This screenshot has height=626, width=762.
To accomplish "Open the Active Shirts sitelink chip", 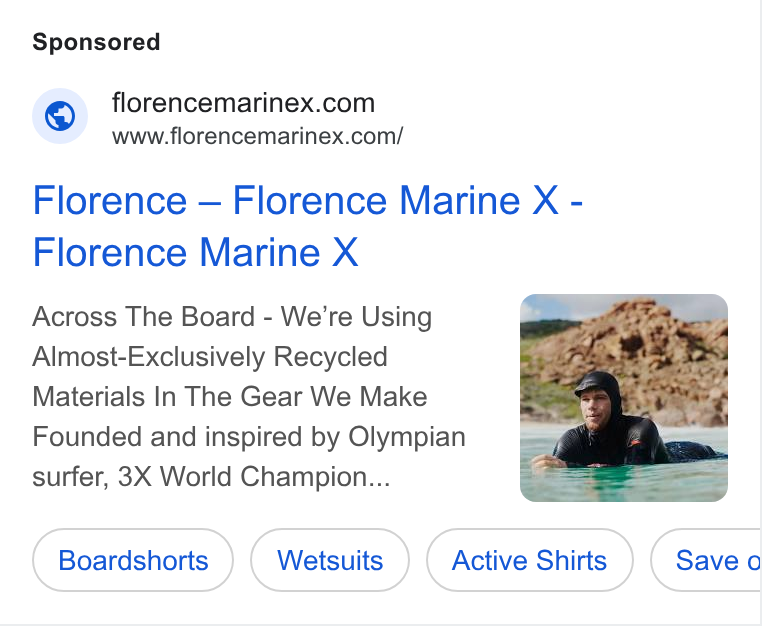I will tap(530, 560).
